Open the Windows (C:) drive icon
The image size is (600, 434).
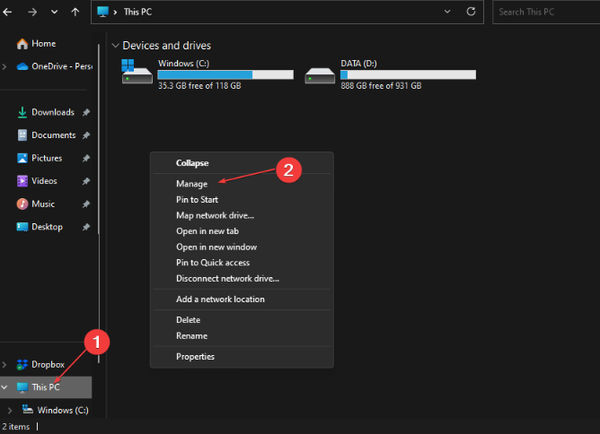click(x=137, y=72)
